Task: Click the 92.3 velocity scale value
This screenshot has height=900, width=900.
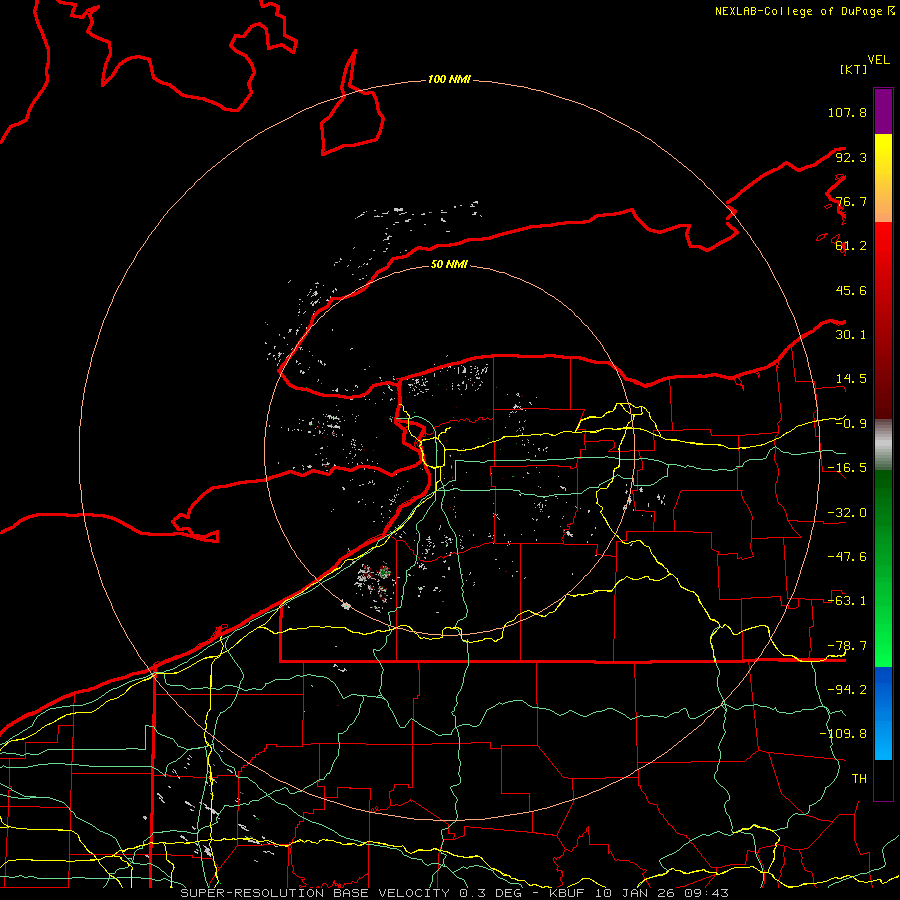Action: pos(851,157)
